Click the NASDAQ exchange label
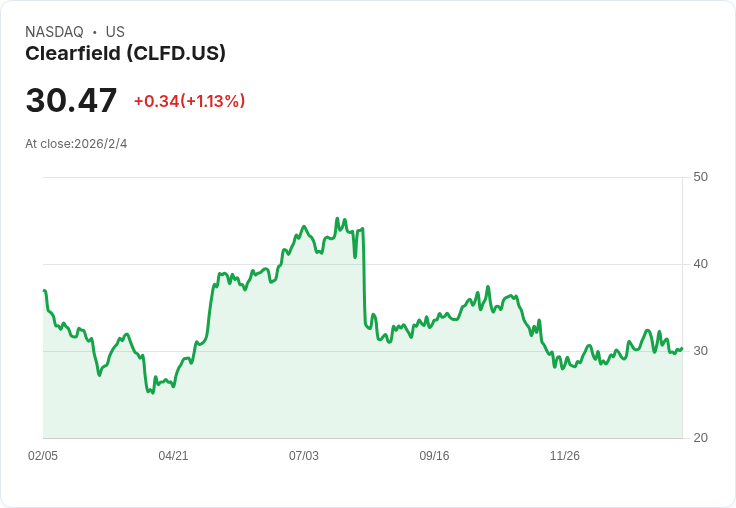This screenshot has height=508, width=736. [x=54, y=32]
